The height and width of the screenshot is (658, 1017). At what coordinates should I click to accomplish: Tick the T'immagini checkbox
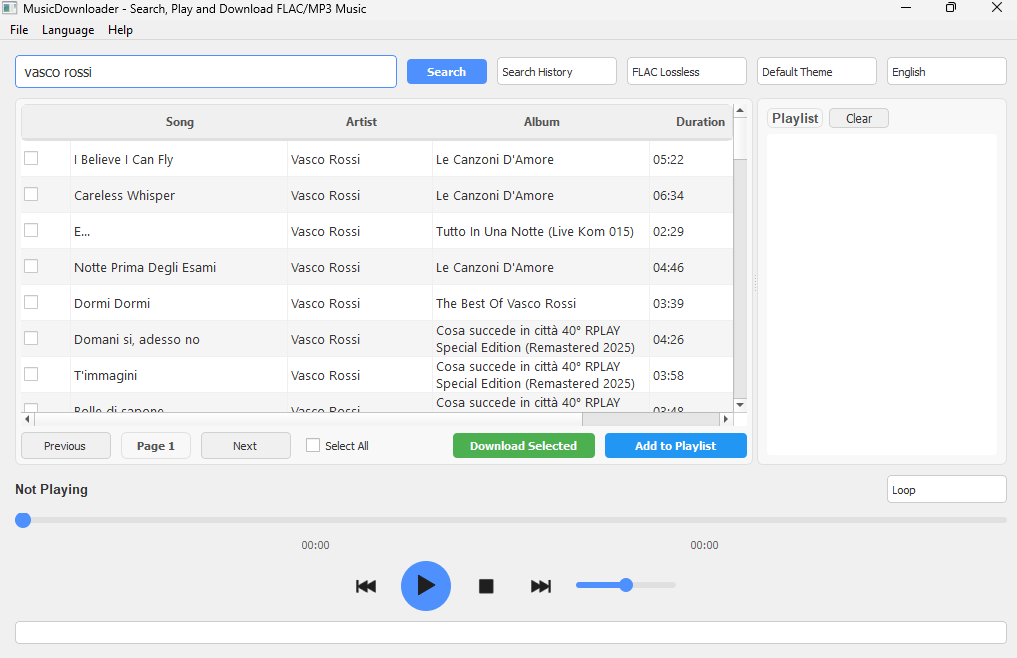point(31,374)
